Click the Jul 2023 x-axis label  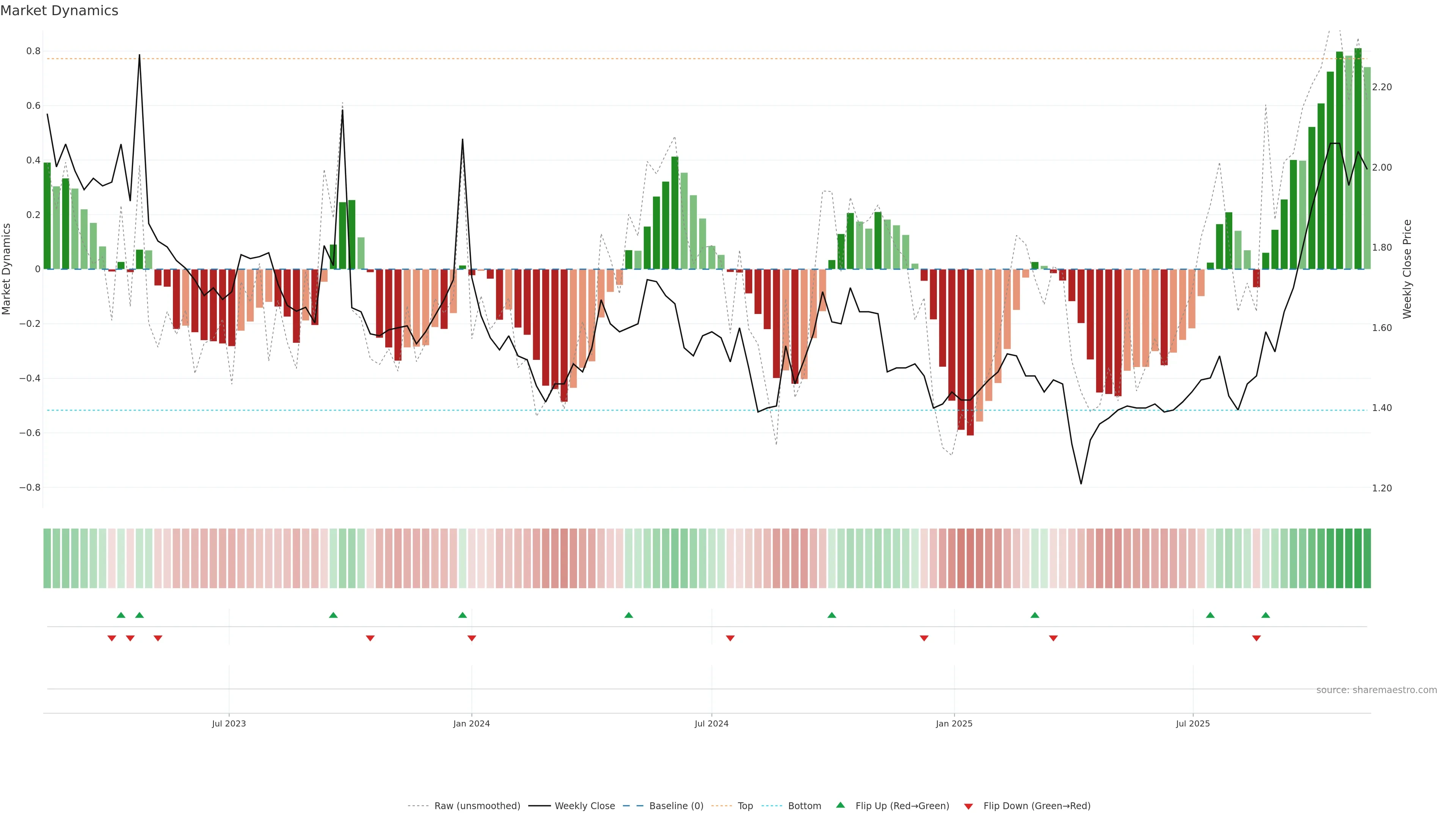229,723
